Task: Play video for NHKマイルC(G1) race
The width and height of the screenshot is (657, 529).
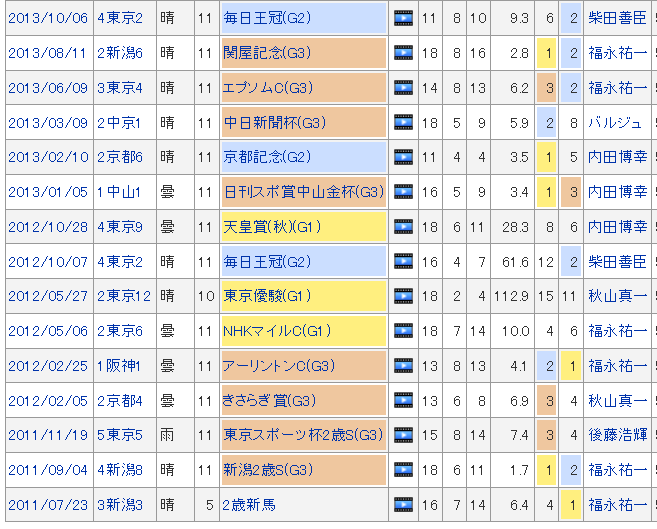Action: point(403,331)
